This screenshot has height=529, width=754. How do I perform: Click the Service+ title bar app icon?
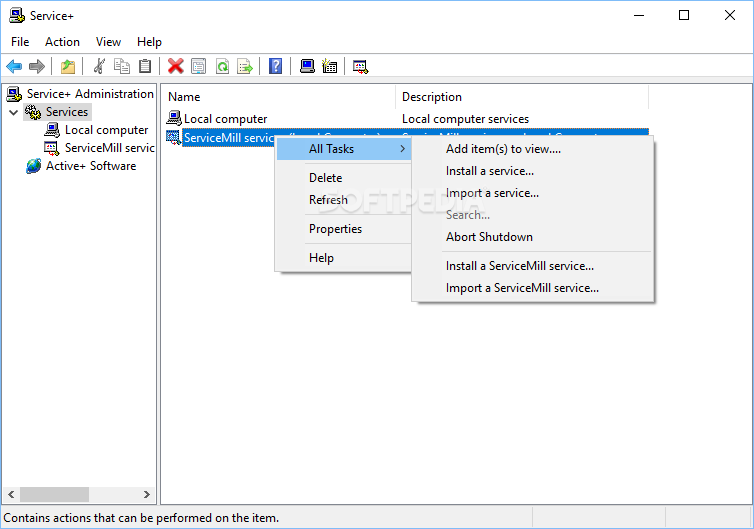click(x=17, y=15)
